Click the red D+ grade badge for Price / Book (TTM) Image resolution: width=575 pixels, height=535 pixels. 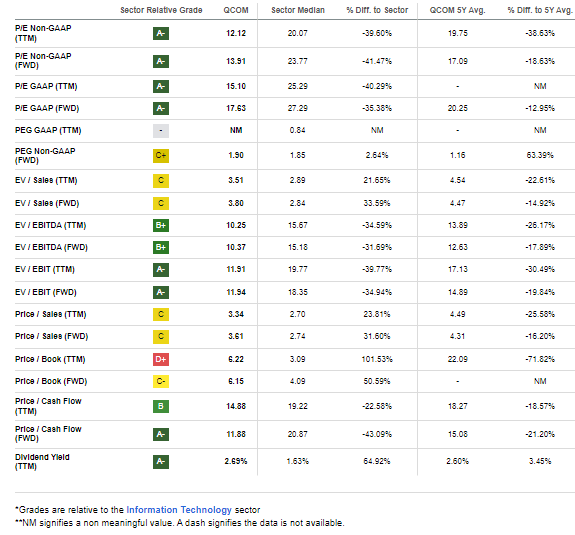161,359
